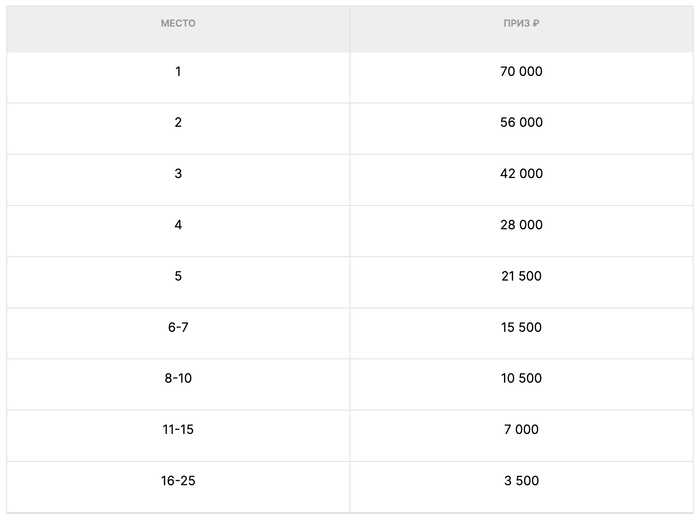Image resolution: width=700 pixels, height=519 pixels.
Task: Select the place 4 cell
Action: tap(178, 225)
